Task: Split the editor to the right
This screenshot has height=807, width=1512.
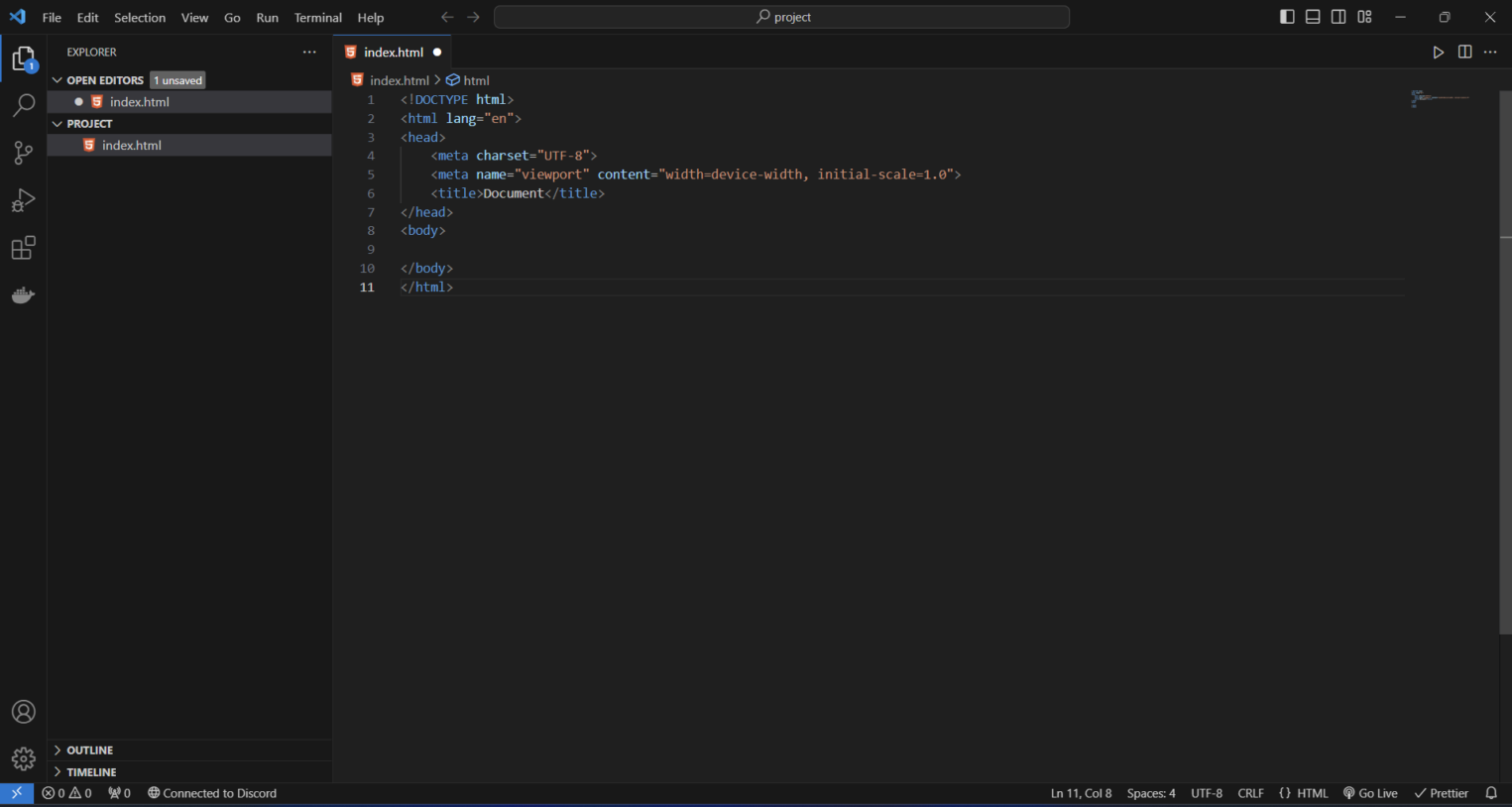Action: point(1464,53)
